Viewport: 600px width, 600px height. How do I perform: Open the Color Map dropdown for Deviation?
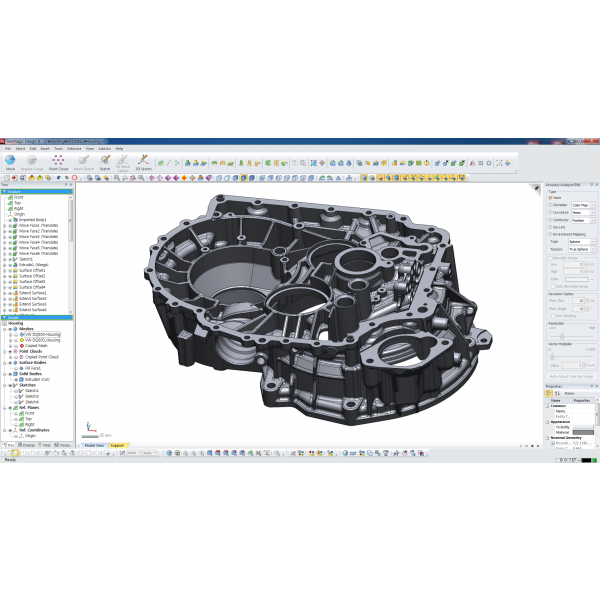point(582,204)
